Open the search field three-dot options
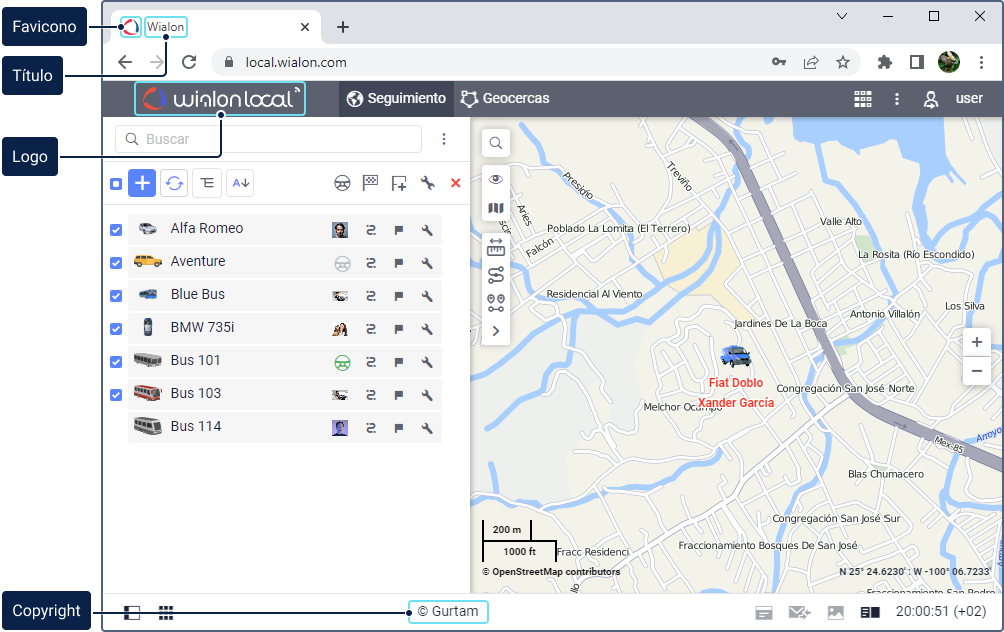Viewport: 1004px width, 632px height. pyautogui.click(x=444, y=139)
